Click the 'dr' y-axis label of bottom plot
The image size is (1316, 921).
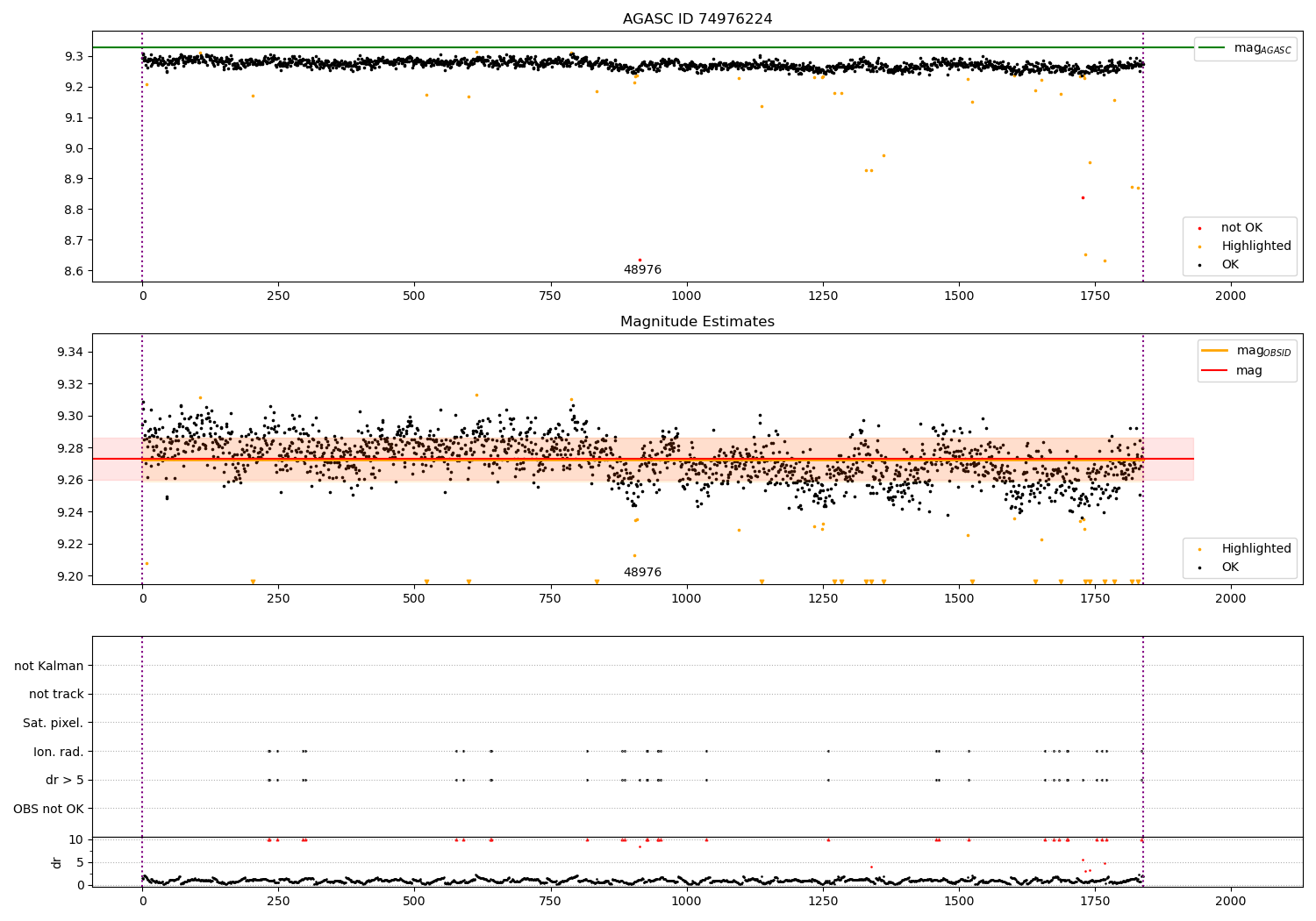click(x=57, y=862)
